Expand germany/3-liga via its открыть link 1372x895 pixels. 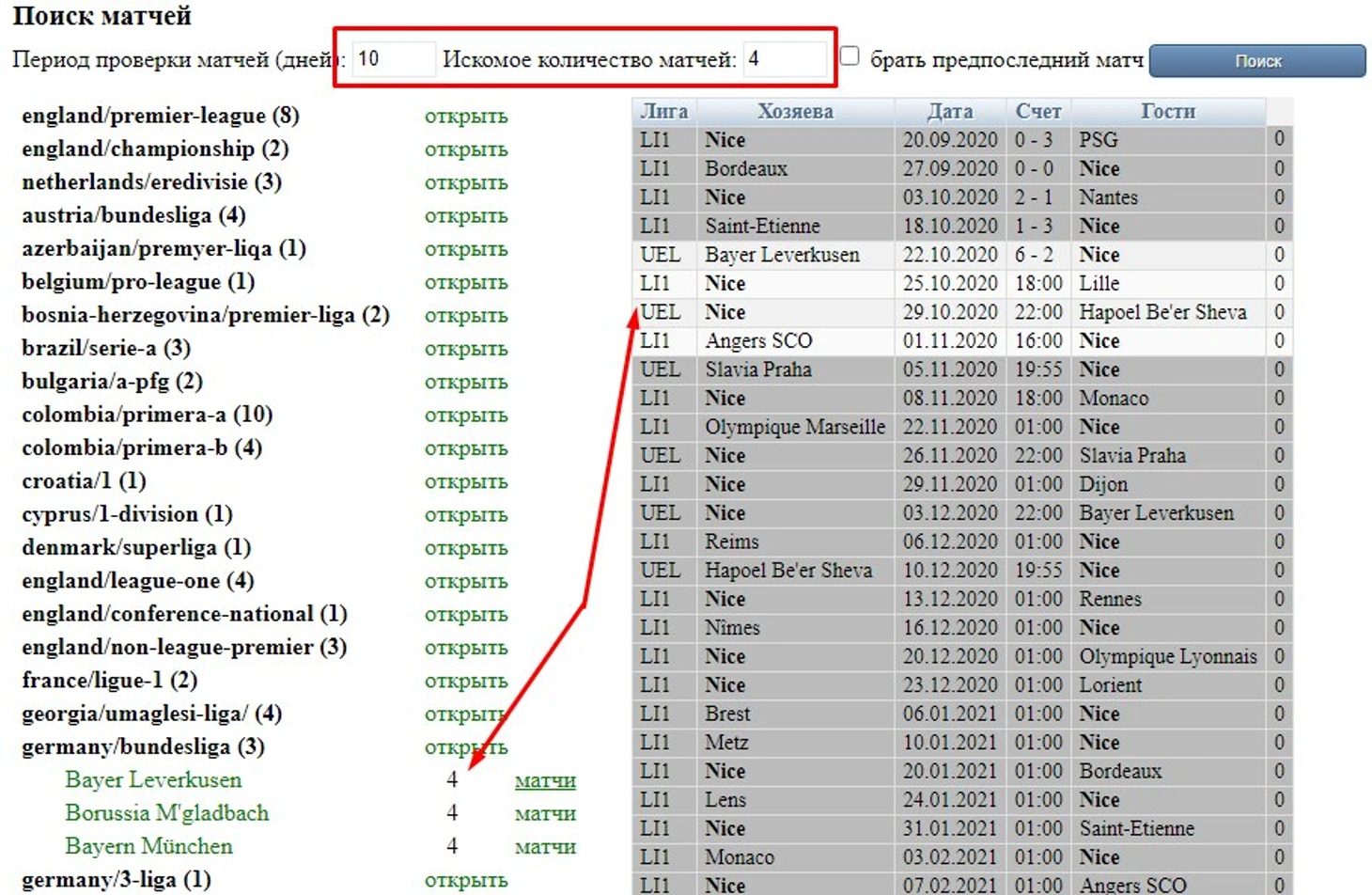click(466, 881)
